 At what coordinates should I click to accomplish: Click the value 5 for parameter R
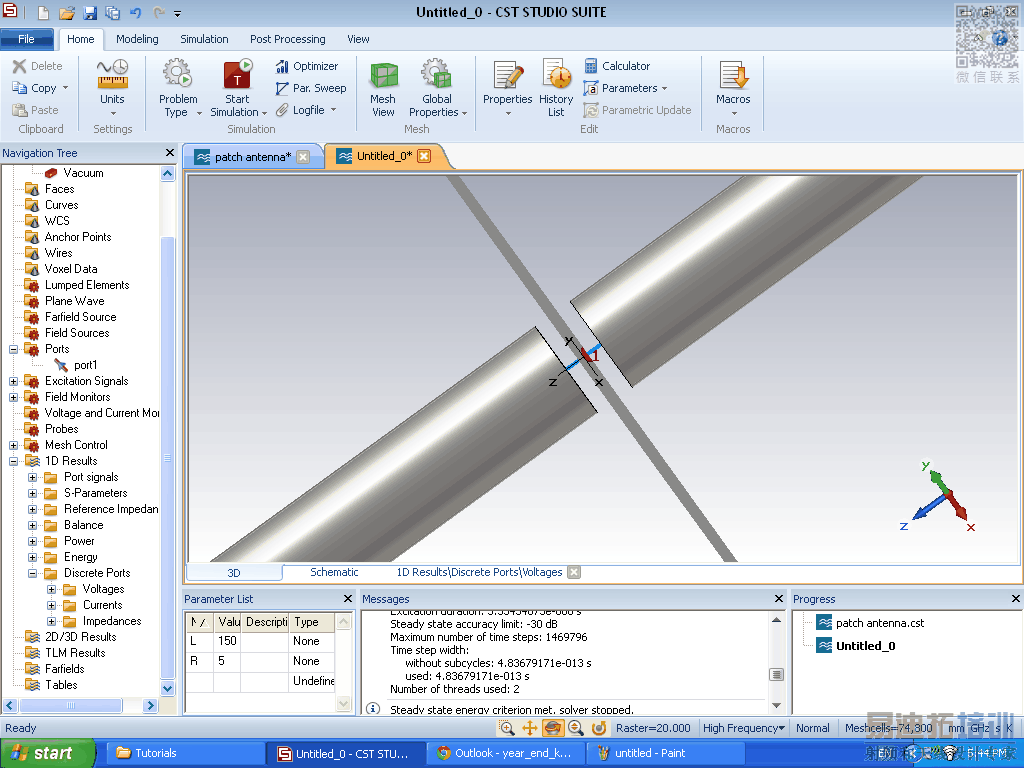[227, 661]
